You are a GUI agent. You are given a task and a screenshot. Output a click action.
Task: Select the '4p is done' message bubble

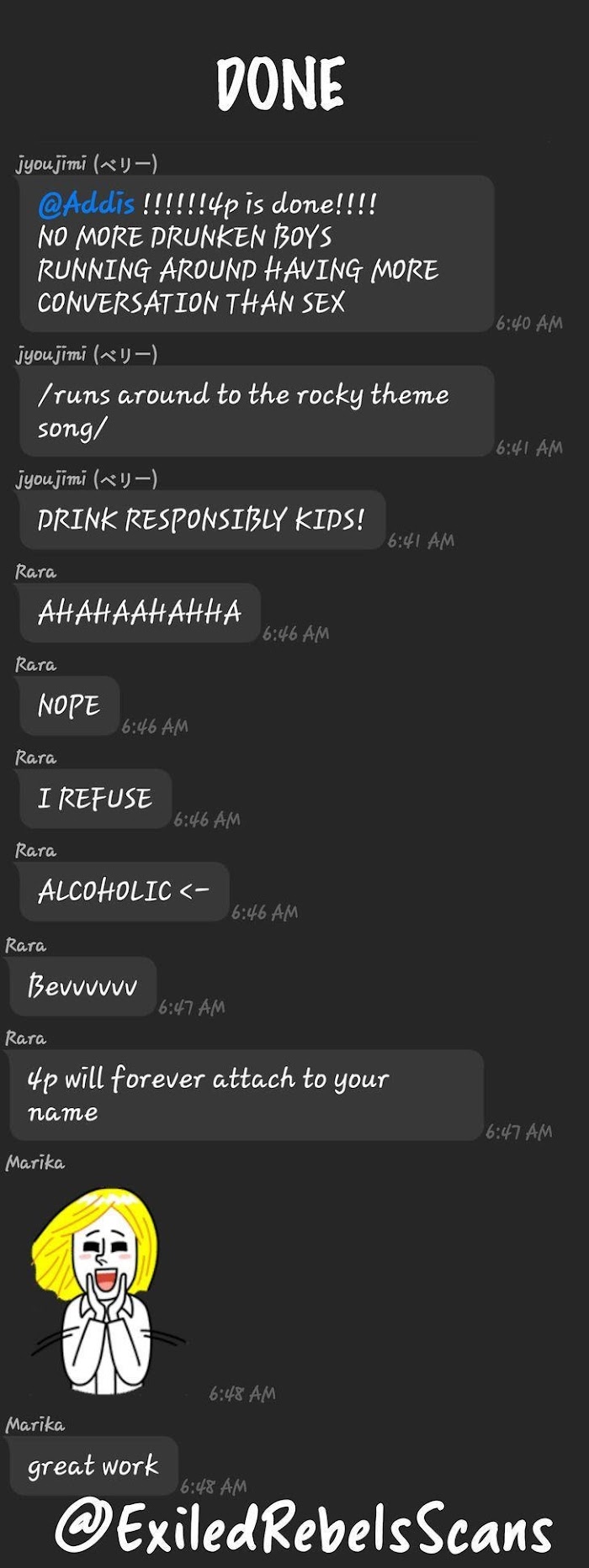click(x=257, y=253)
